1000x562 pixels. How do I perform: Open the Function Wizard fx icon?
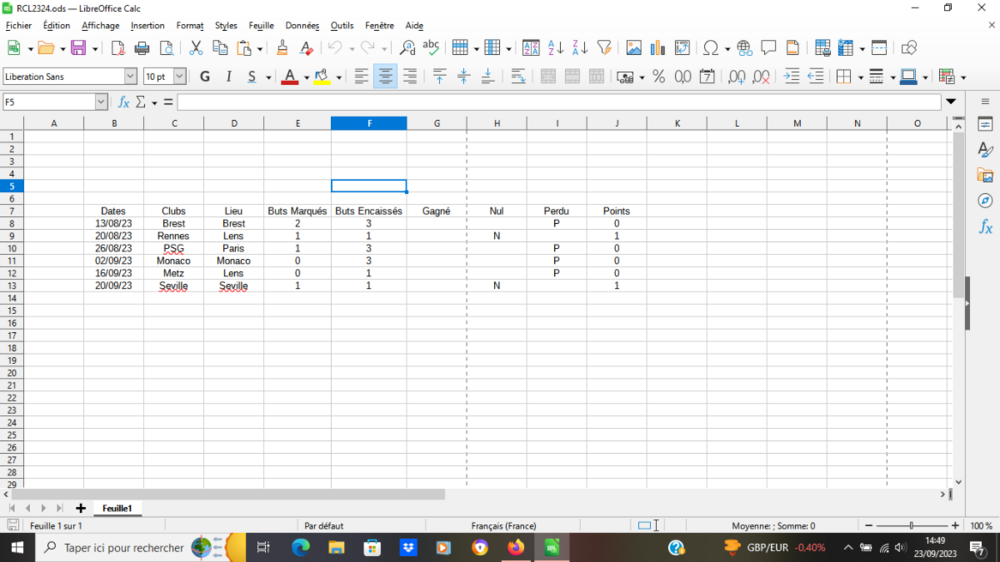click(x=123, y=102)
